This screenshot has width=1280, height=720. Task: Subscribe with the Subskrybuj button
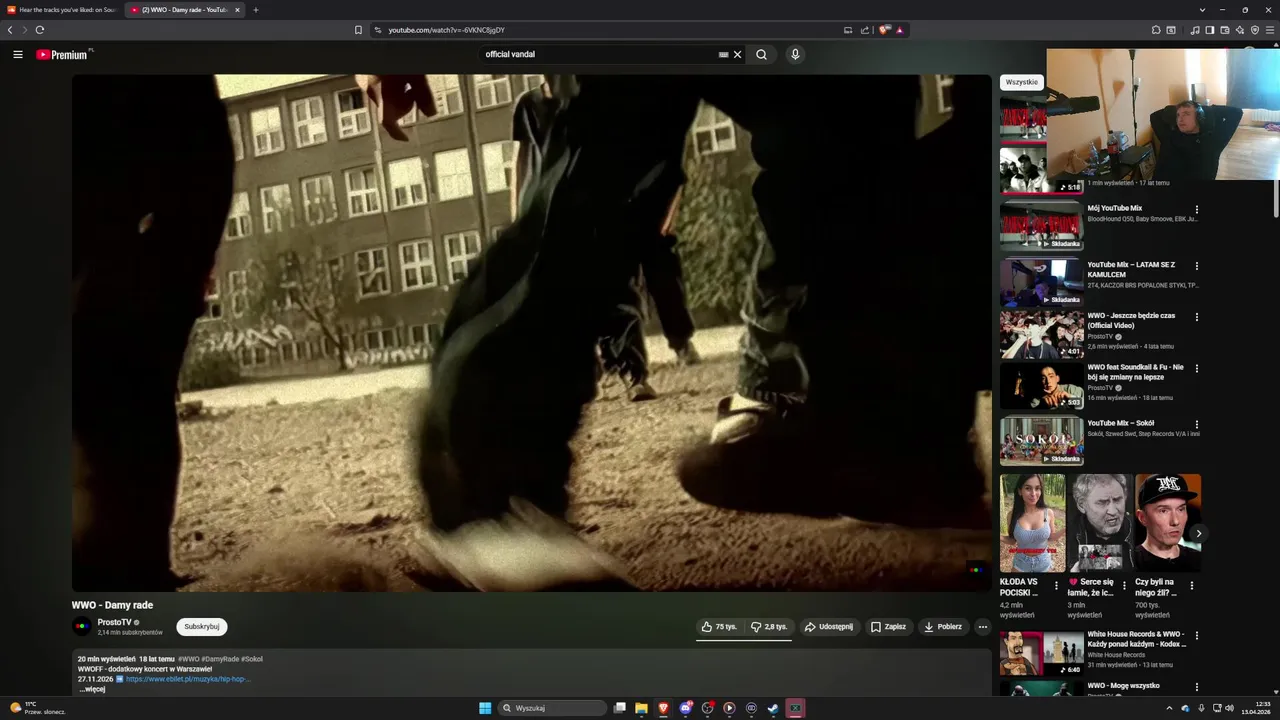pos(202,627)
